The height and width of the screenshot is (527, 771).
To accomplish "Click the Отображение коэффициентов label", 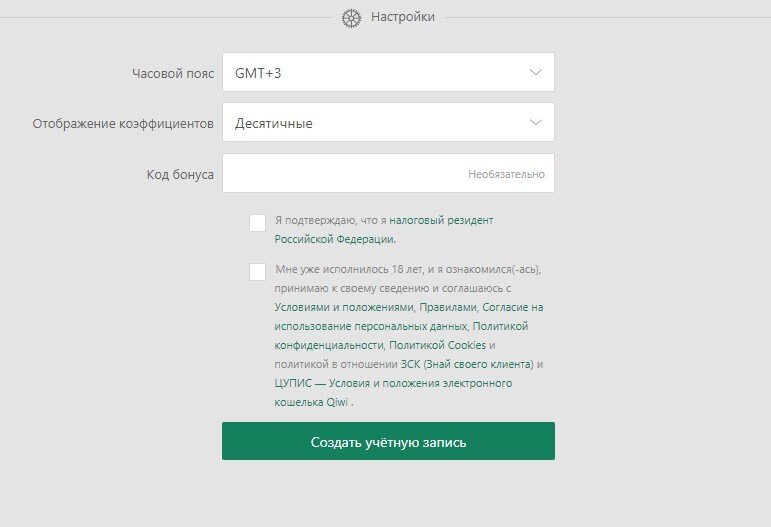I will click(x=123, y=124).
